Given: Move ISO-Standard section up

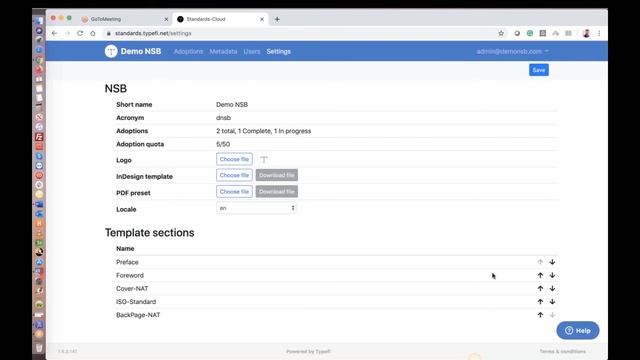Looking at the screenshot, I should (540, 302).
